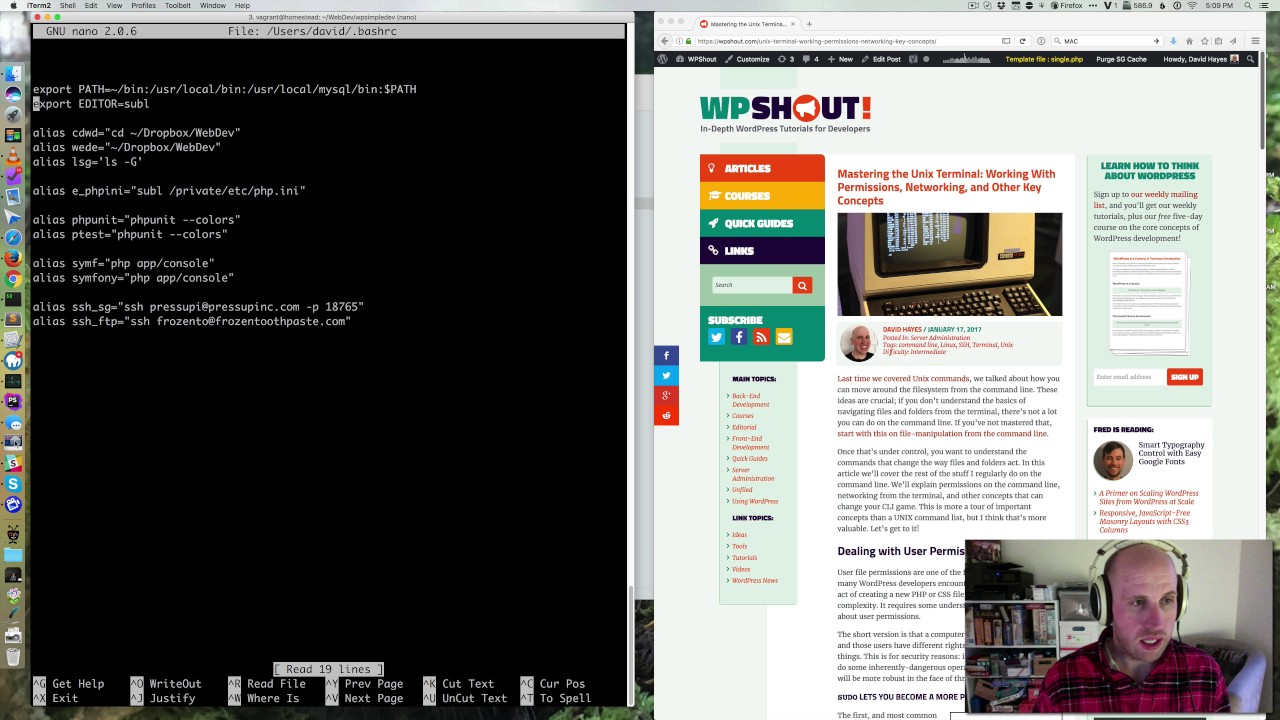Screen dimensions: 1280x720
Task: Click Purge SG Cache
Action: click(x=1121, y=59)
